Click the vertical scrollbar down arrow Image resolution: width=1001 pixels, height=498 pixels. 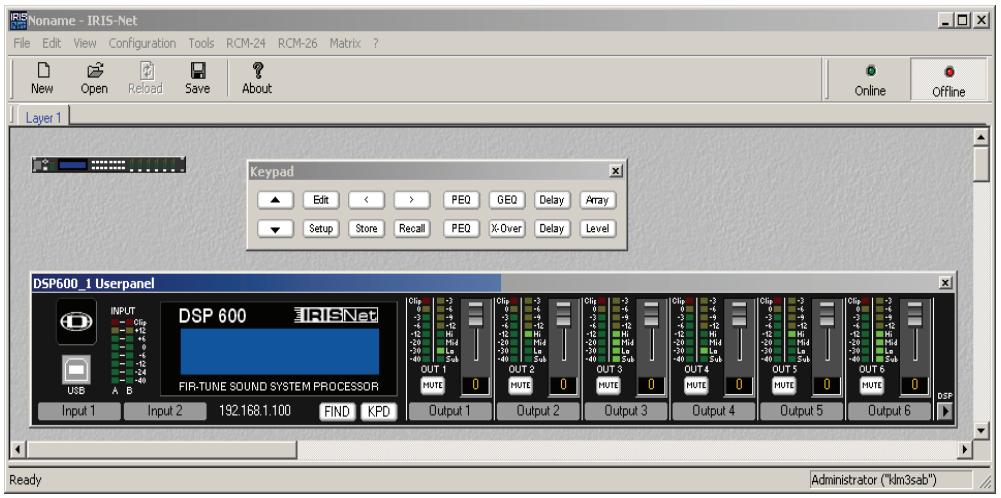click(x=981, y=431)
